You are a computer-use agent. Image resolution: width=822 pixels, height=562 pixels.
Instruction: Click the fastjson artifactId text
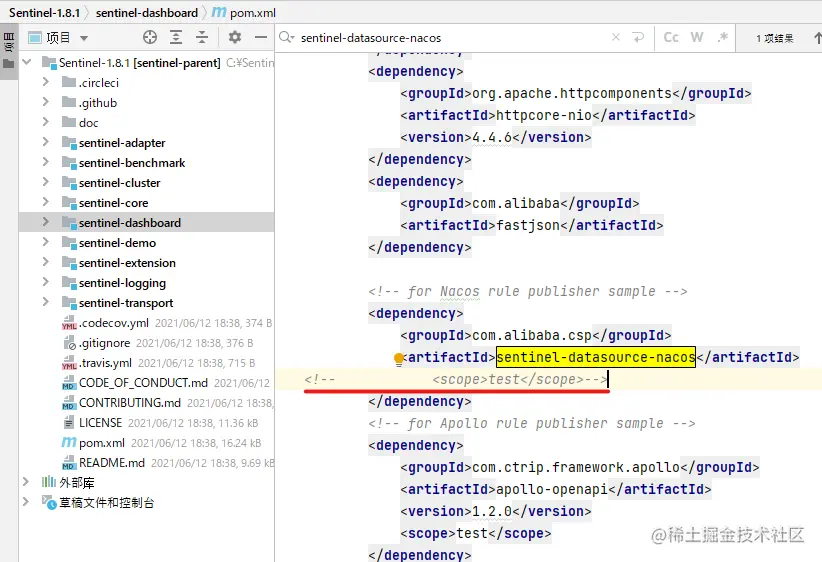click(527, 225)
